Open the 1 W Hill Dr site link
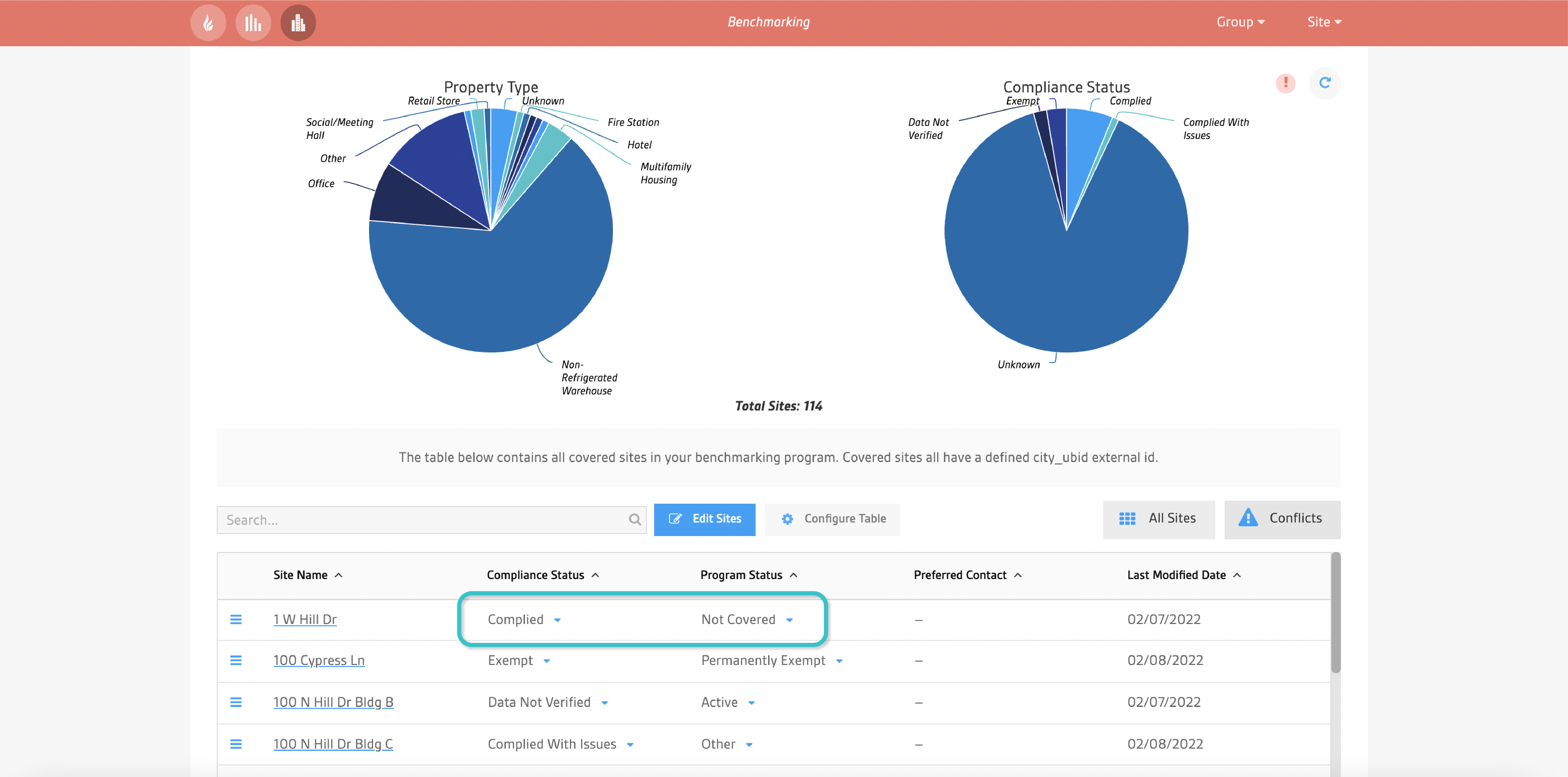Viewport: 1568px width, 777px height. point(305,620)
